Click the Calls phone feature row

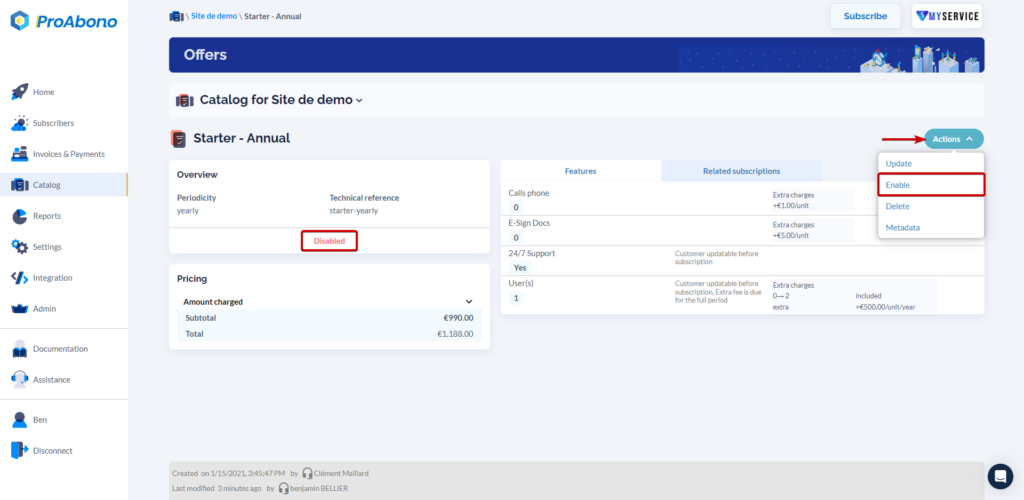coord(742,201)
